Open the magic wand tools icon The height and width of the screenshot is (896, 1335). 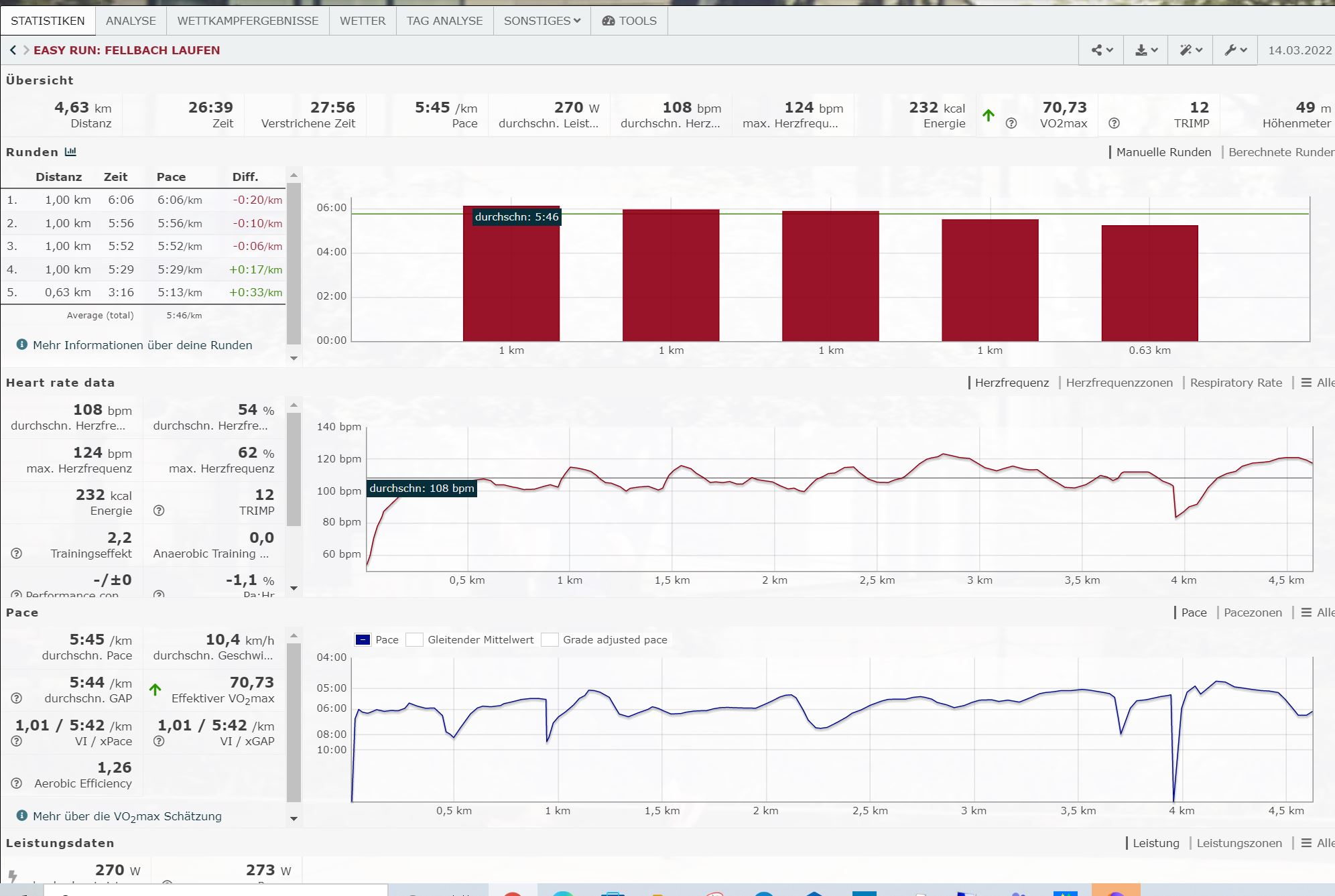[1191, 50]
